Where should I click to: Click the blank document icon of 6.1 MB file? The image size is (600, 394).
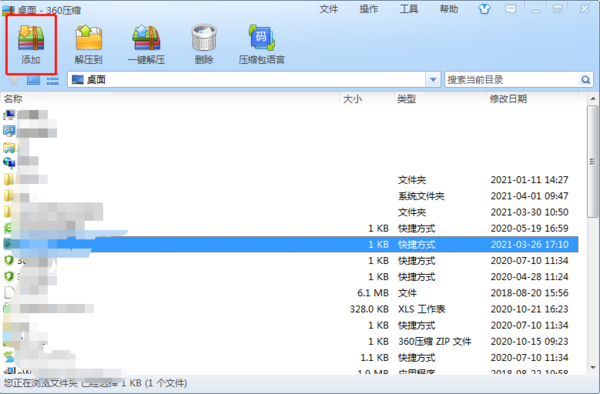(x=9, y=293)
